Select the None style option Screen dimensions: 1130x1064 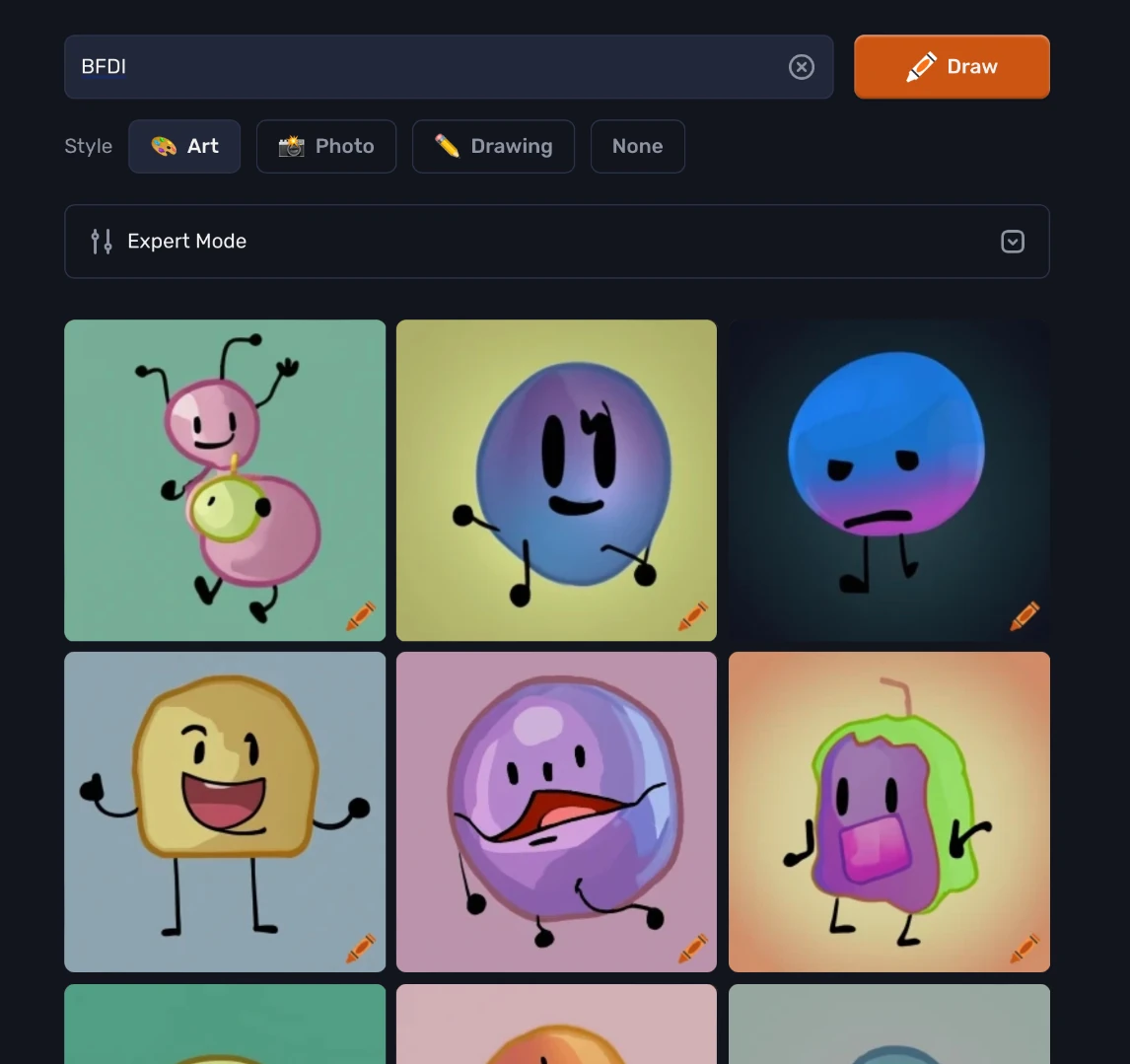coord(637,146)
